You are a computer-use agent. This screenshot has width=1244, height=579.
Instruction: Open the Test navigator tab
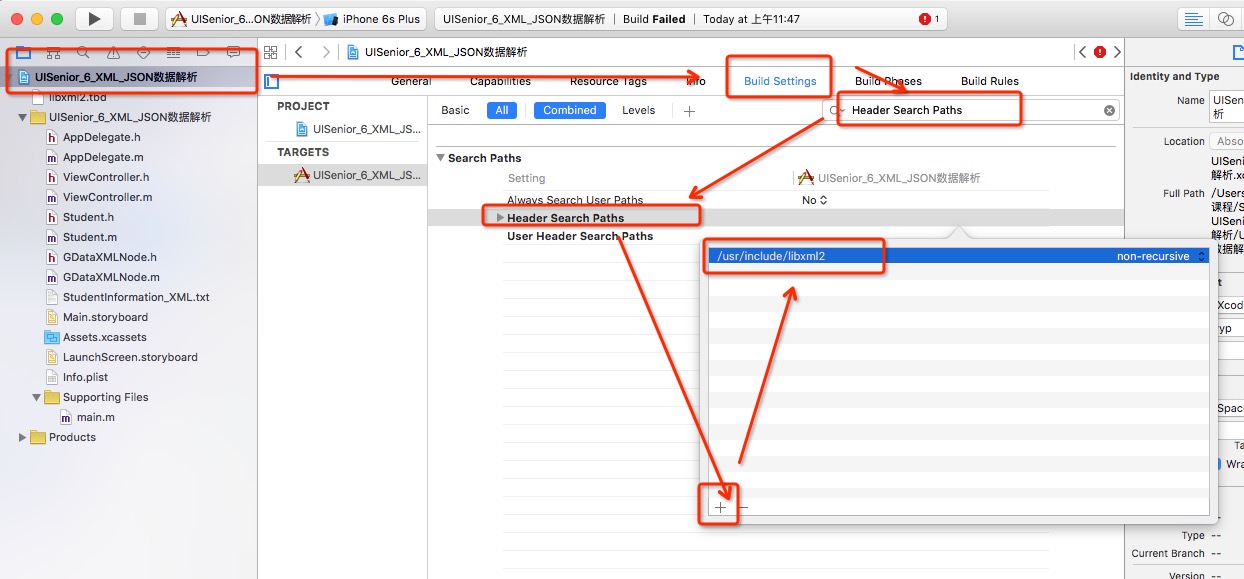[x=143, y=52]
